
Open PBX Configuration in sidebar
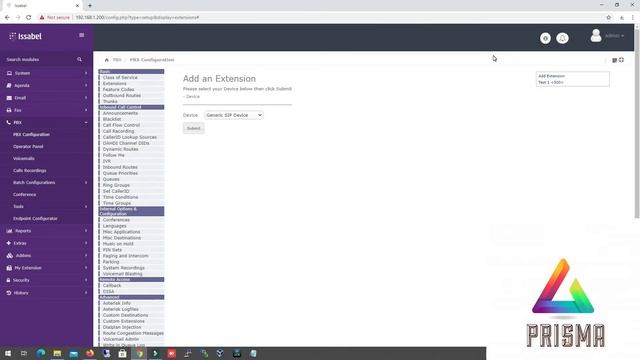pos(31,134)
